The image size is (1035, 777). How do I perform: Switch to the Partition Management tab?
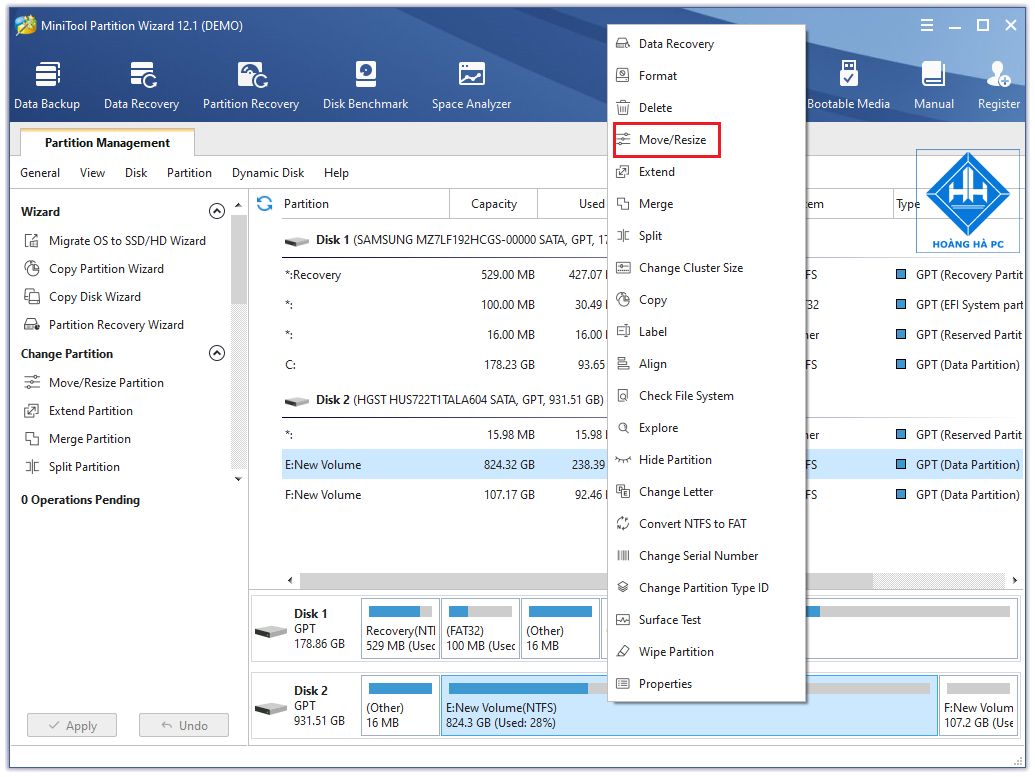click(x=106, y=143)
